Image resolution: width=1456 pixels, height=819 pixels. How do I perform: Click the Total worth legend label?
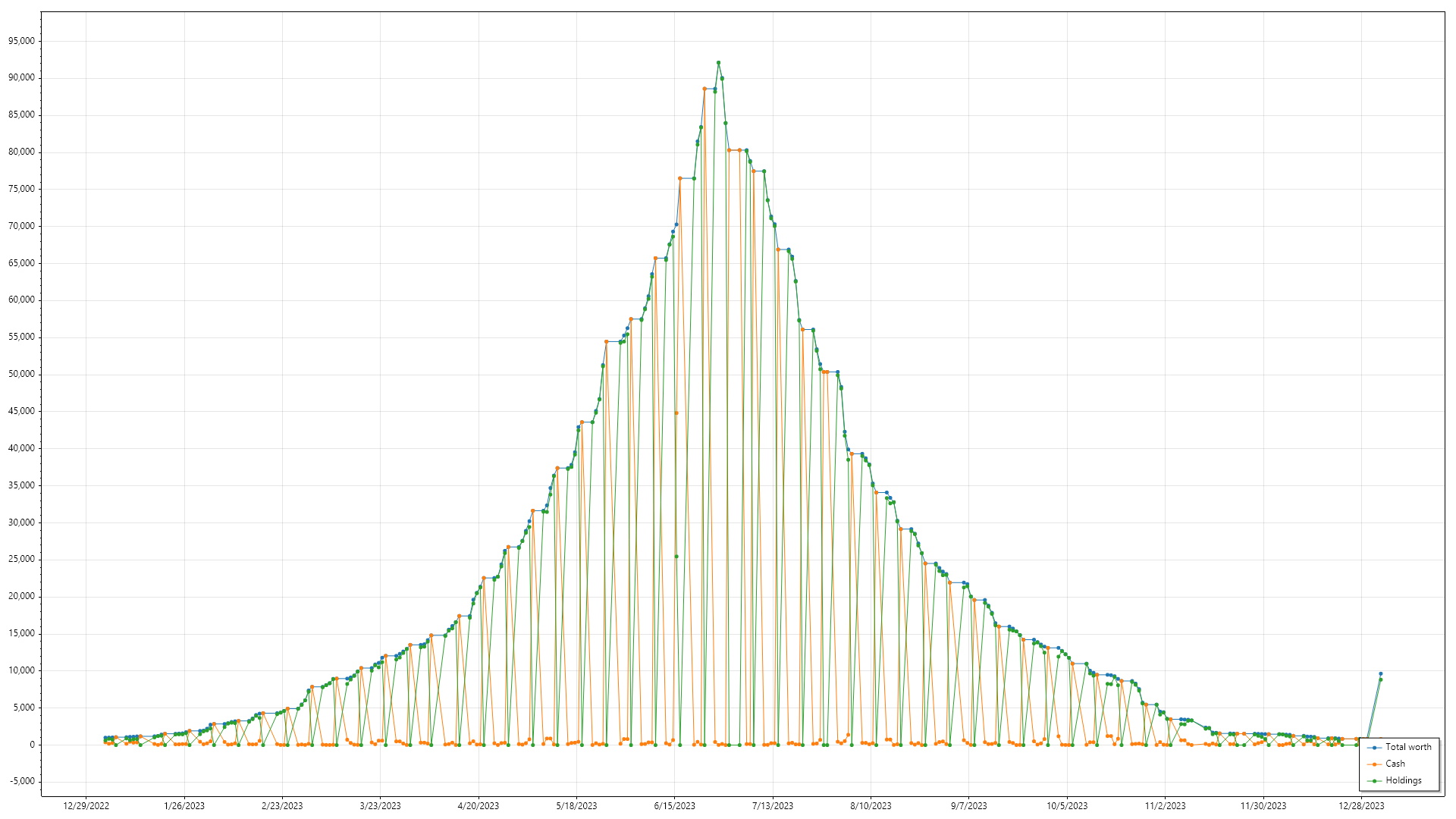pyautogui.click(x=1408, y=747)
